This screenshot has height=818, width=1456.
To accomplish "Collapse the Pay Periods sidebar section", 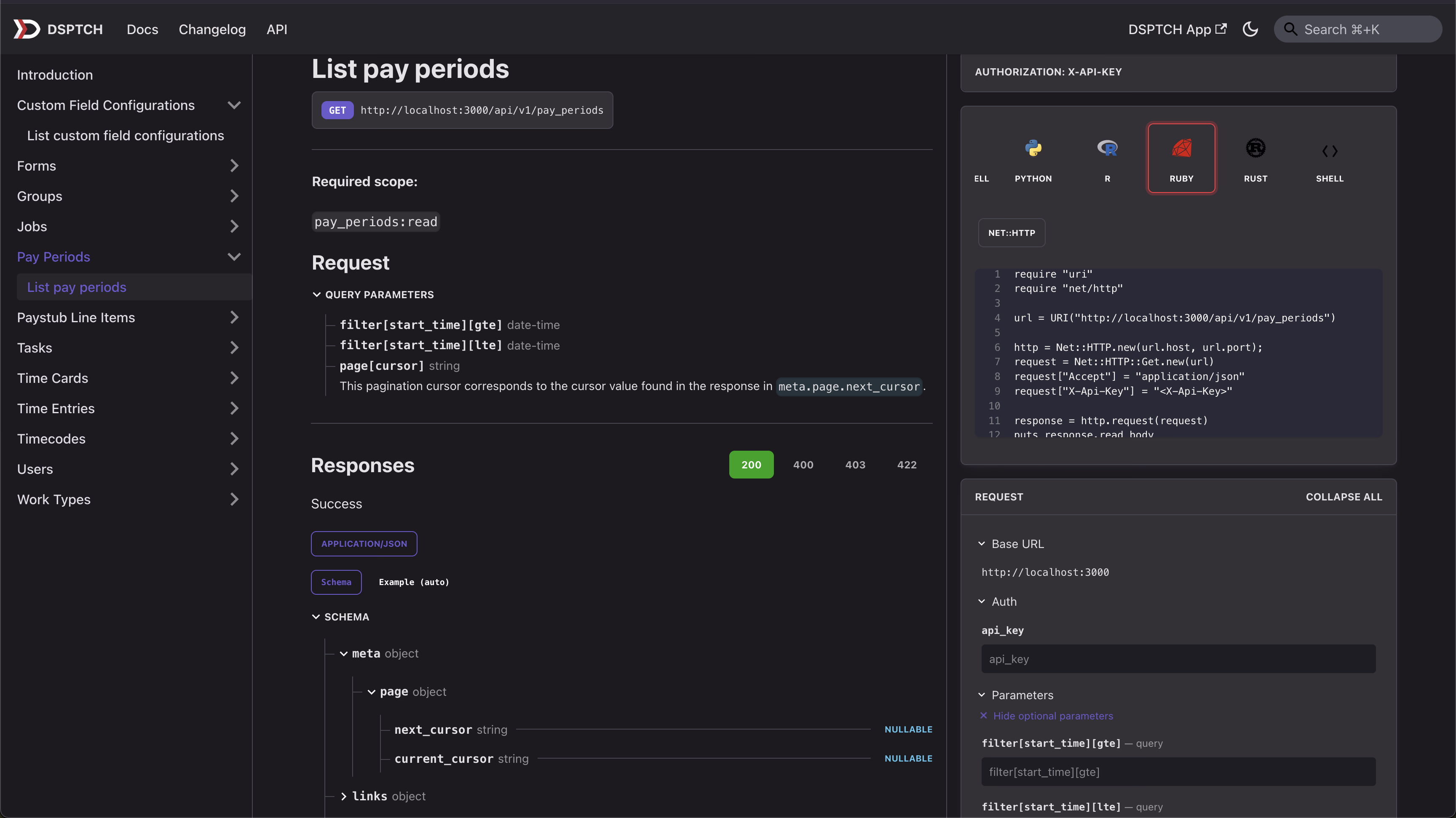I will (234, 257).
